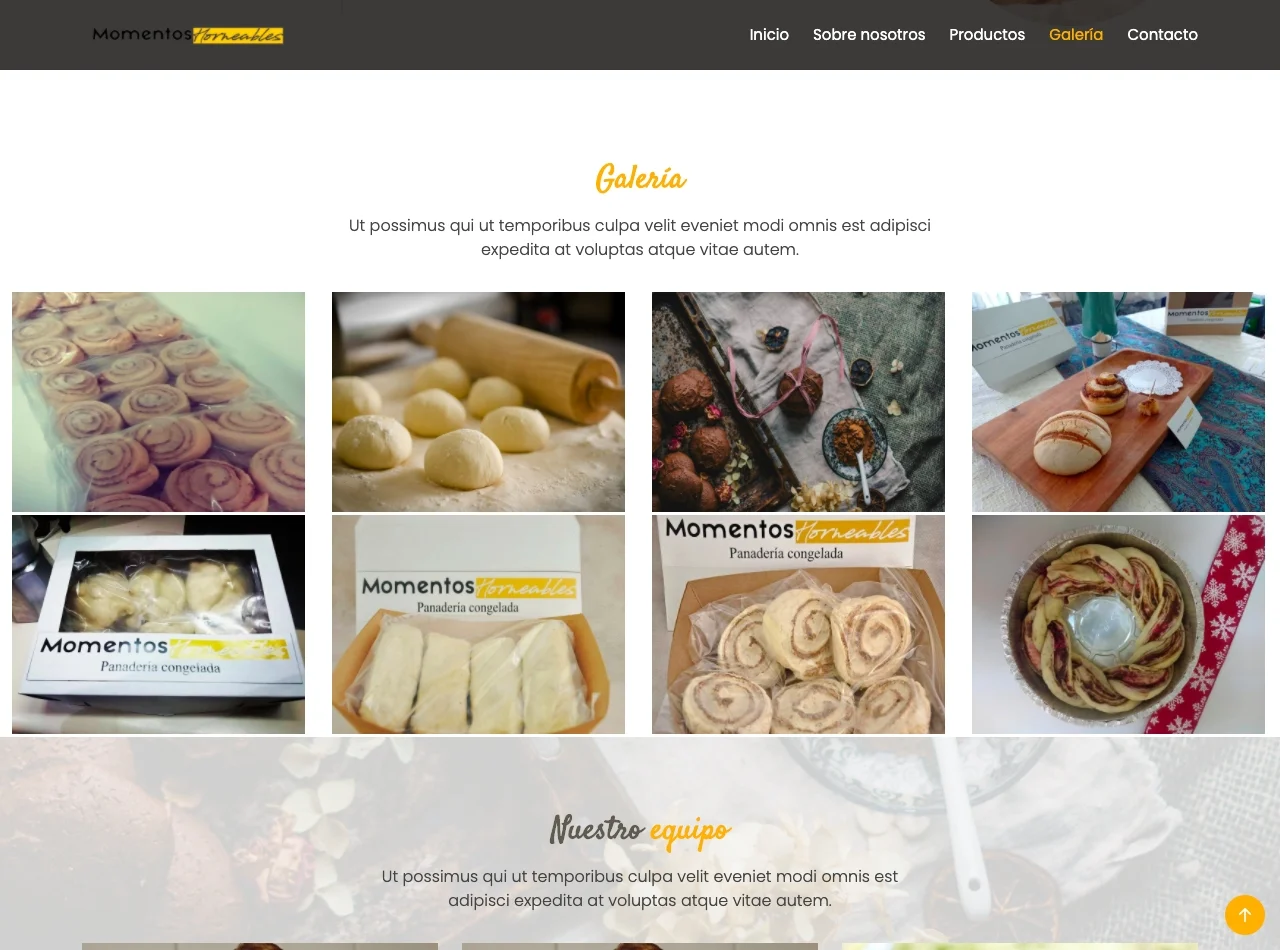Screen dimensions: 1280x950
Task: Click the Nuestro equipo heading
Action: coord(640,830)
